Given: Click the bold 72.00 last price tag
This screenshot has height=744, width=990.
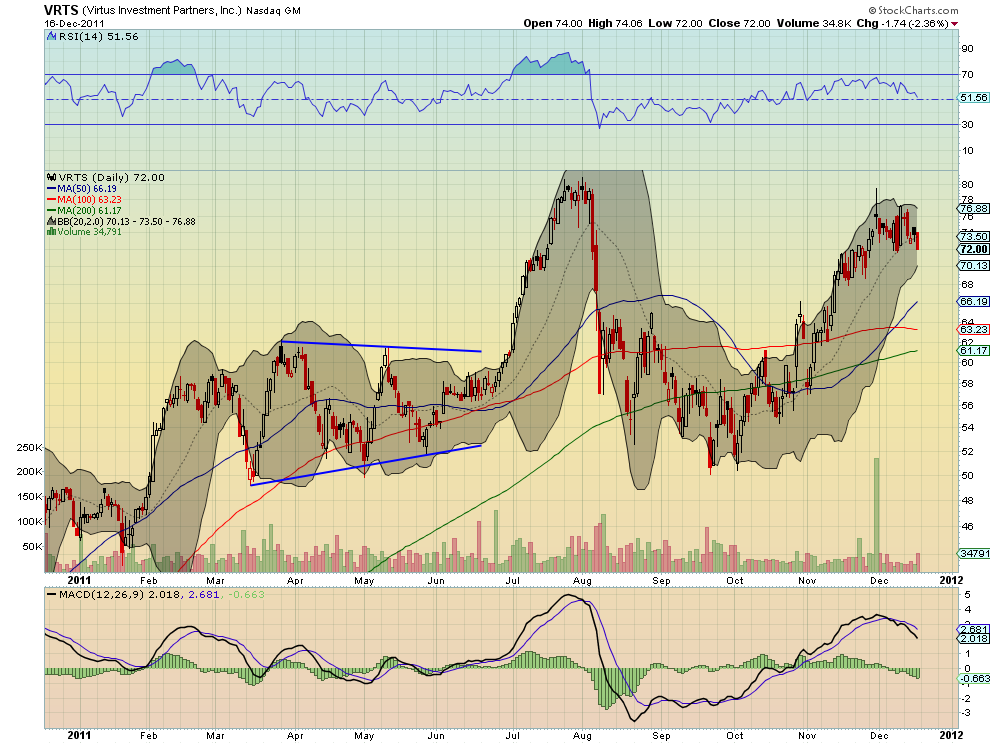Looking at the screenshot, I should point(974,249).
